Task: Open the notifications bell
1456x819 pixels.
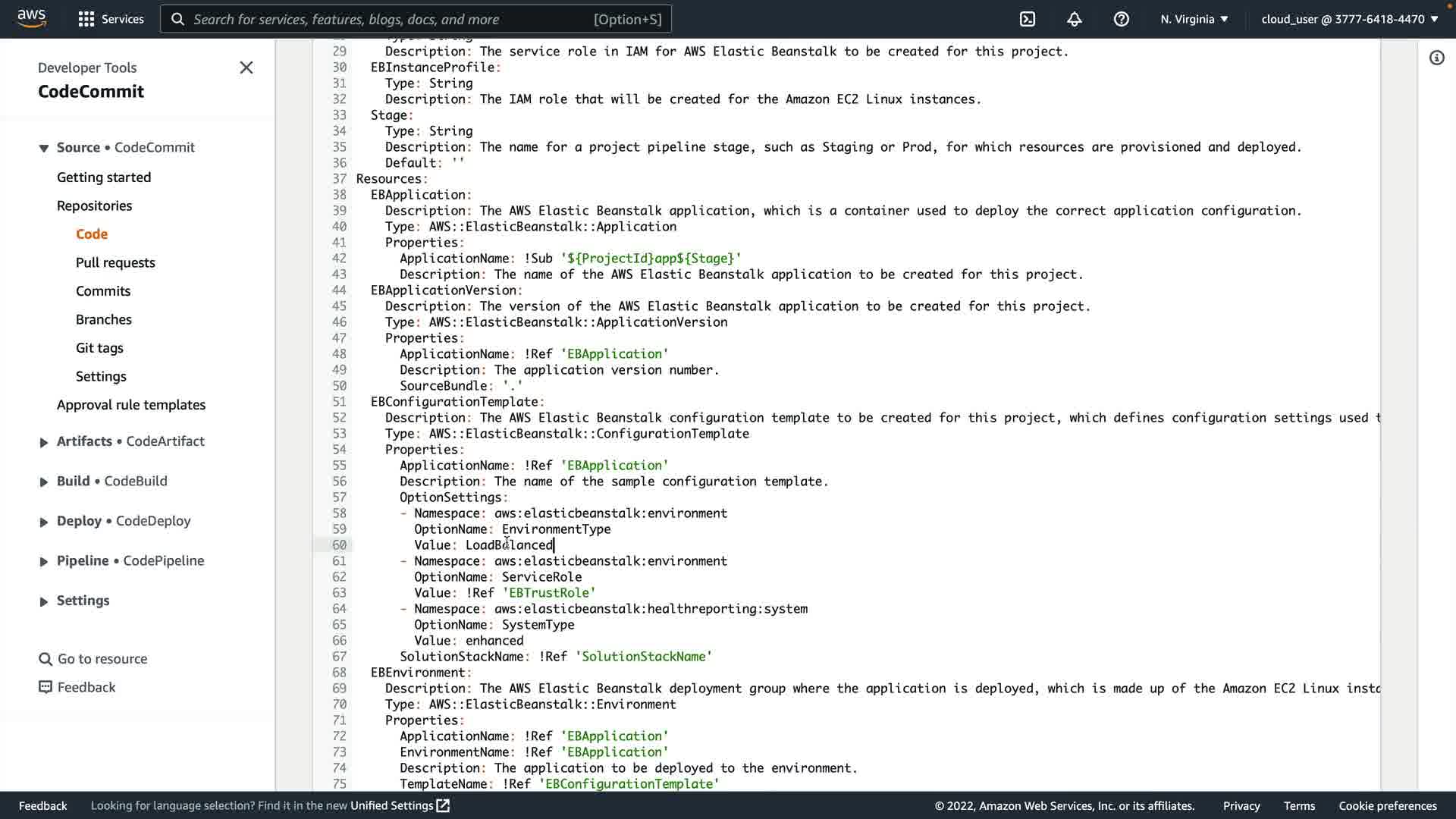Action: pyautogui.click(x=1074, y=19)
